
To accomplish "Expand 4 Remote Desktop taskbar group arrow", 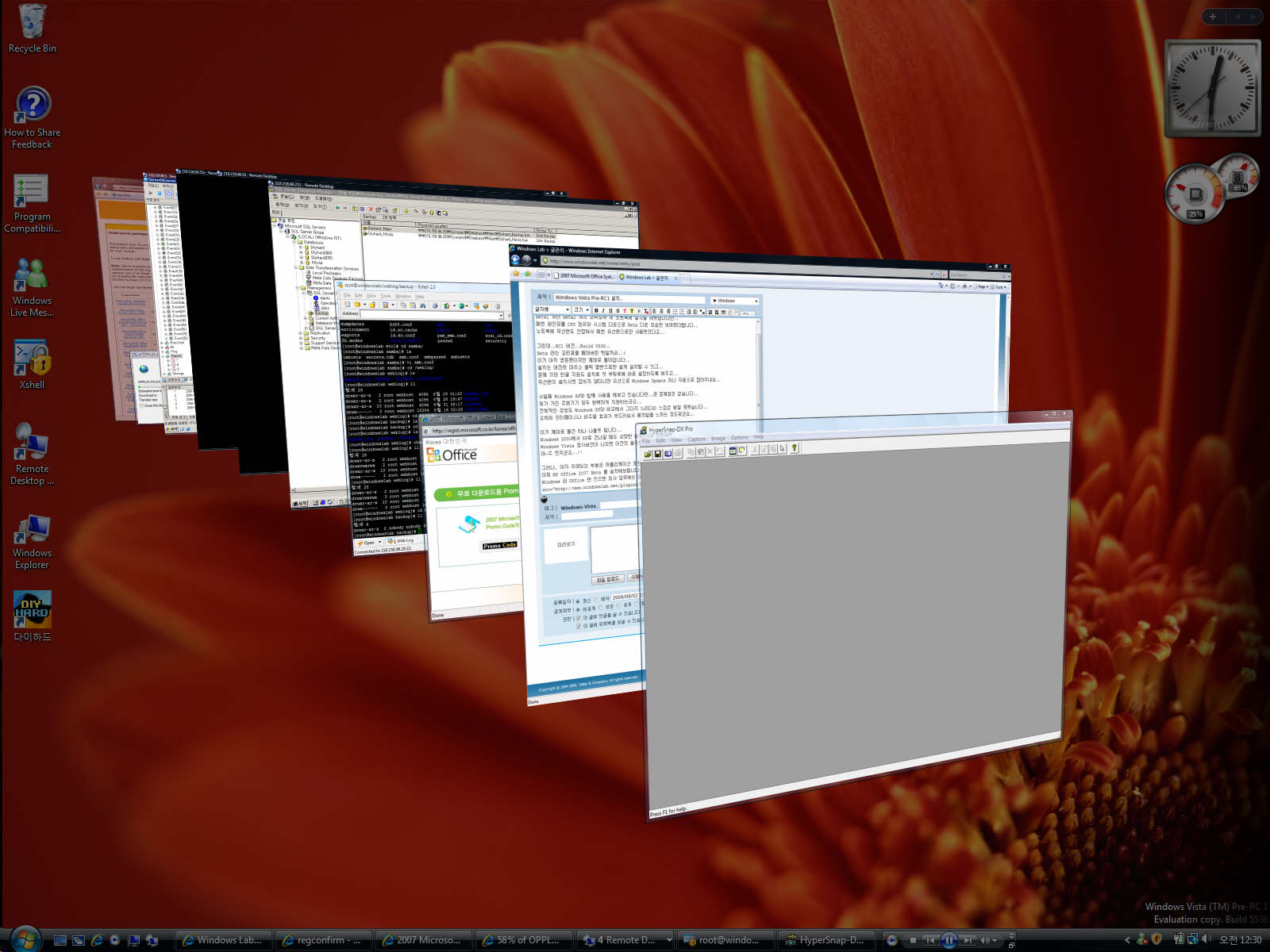I will click(x=669, y=940).
